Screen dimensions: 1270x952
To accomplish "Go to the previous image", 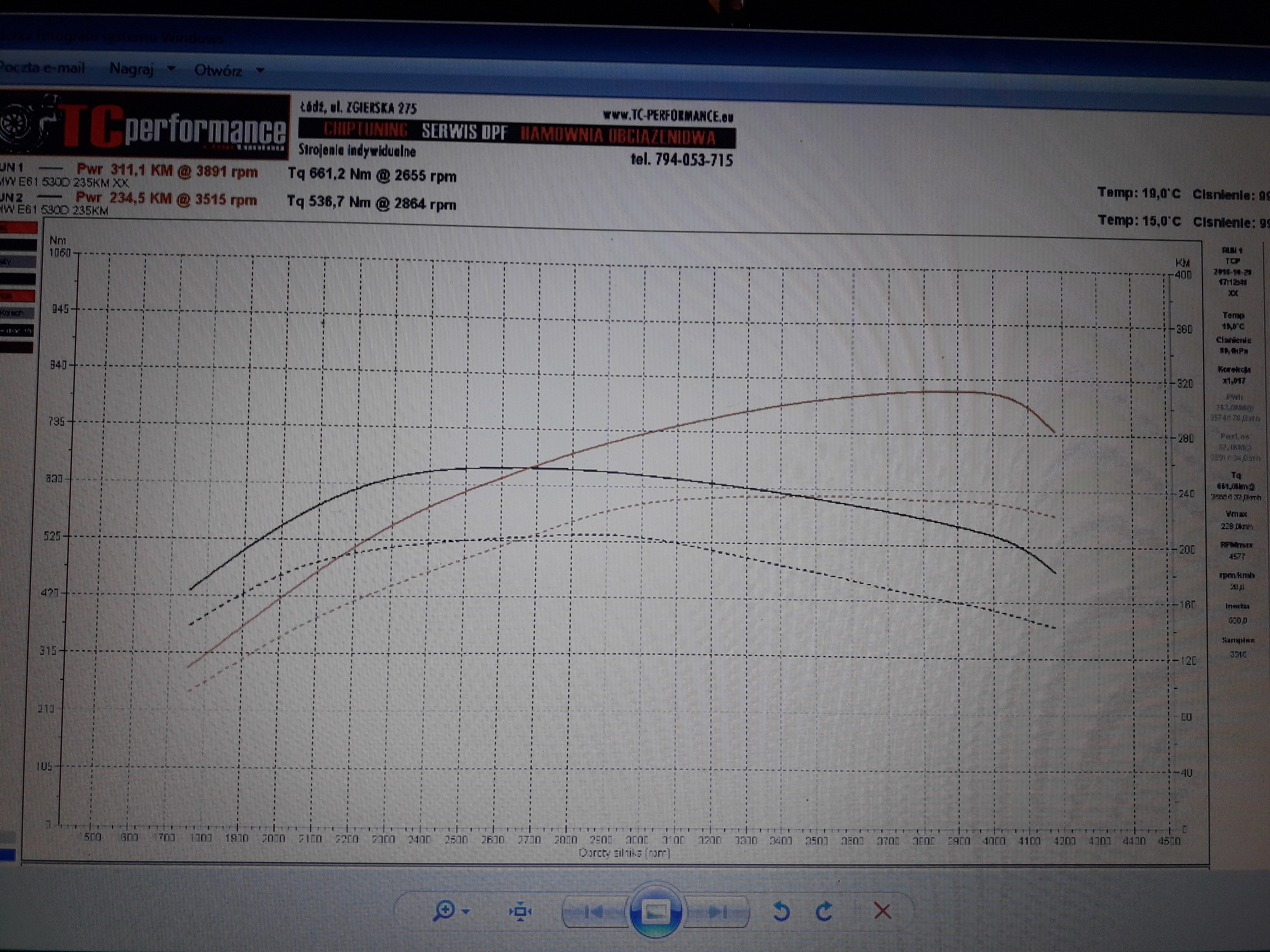I will click(x=594, y=911).
